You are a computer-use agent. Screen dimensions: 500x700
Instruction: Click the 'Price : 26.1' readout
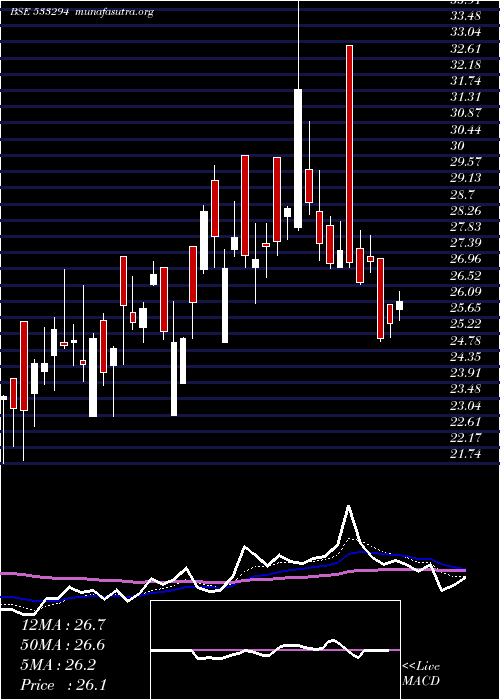click(63, 685)
